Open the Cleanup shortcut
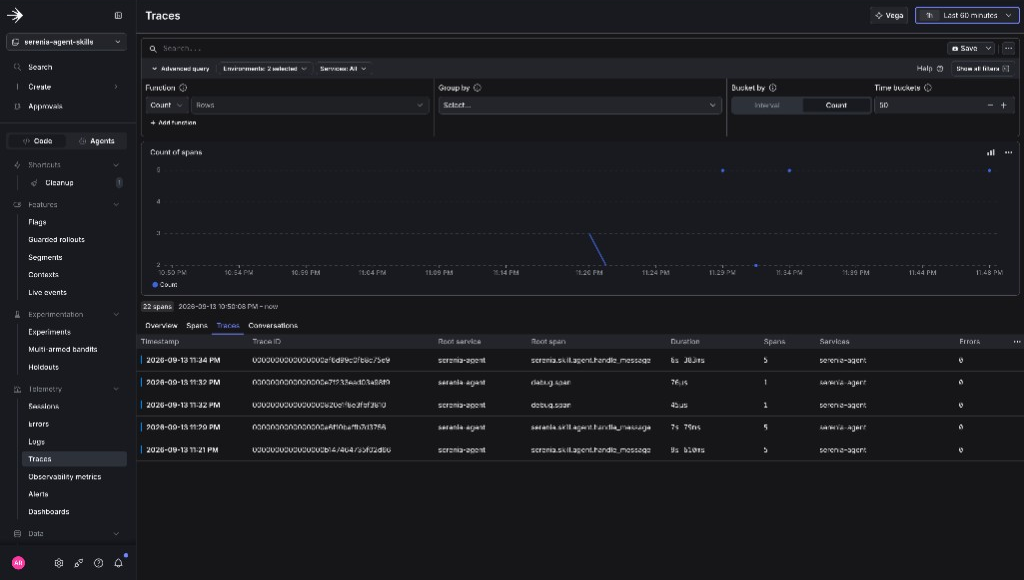Screen dimensions: 1024x580 (59, 183)
